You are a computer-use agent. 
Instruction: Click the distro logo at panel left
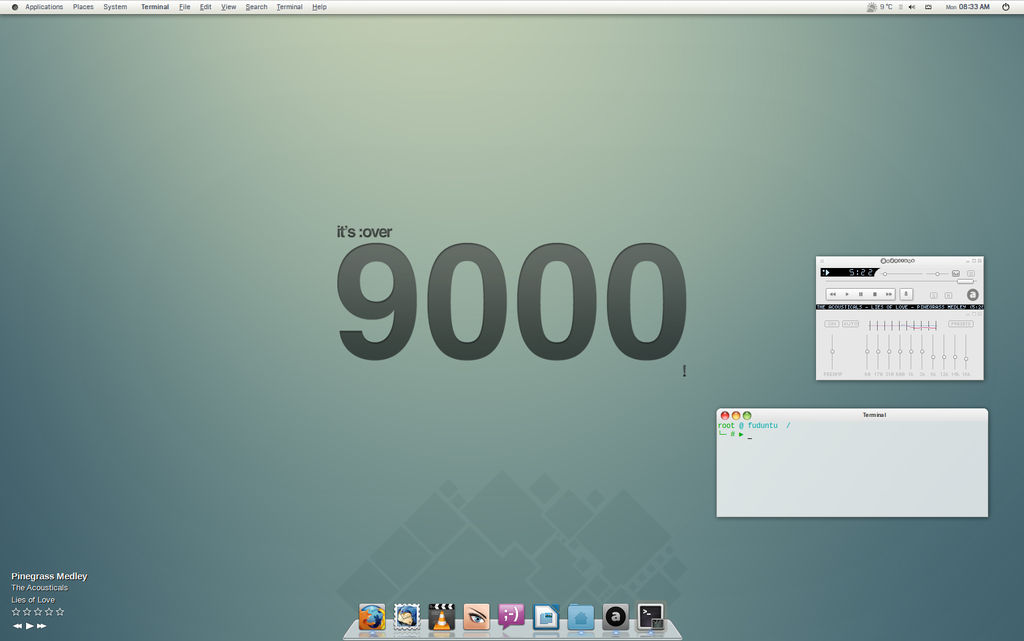point(14,7)
